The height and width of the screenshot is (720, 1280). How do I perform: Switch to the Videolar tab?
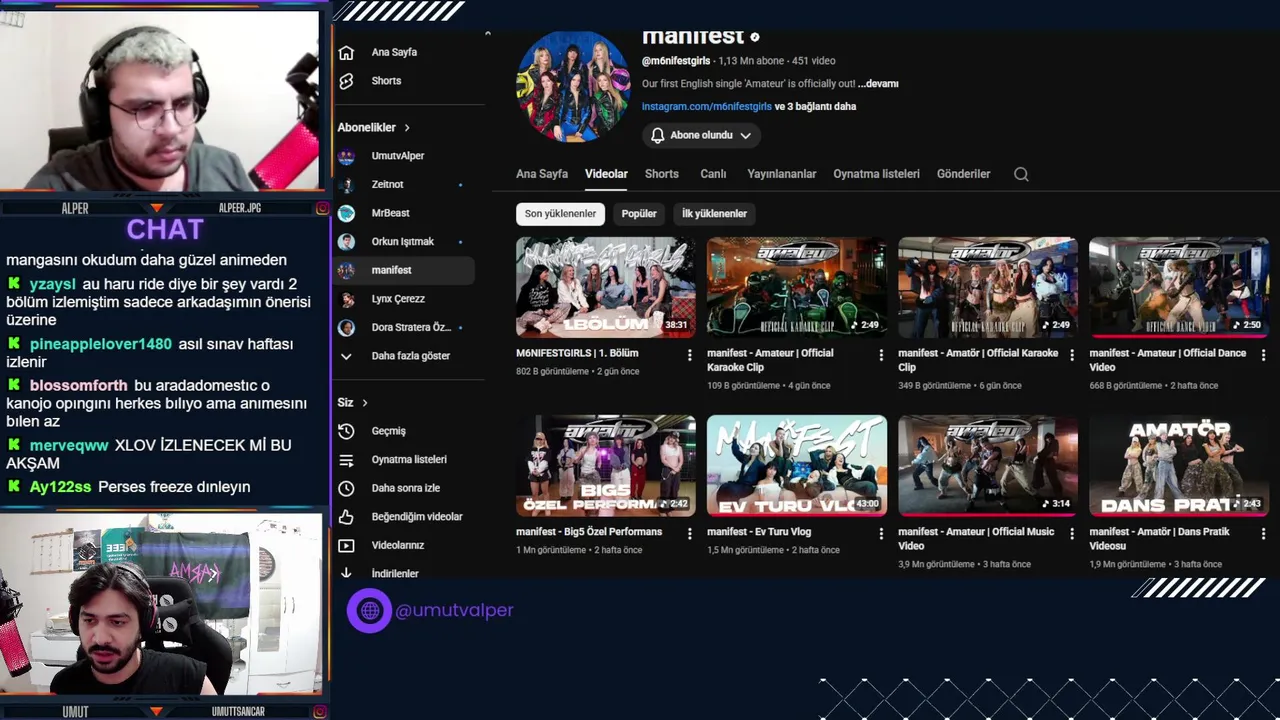[606, 174]
